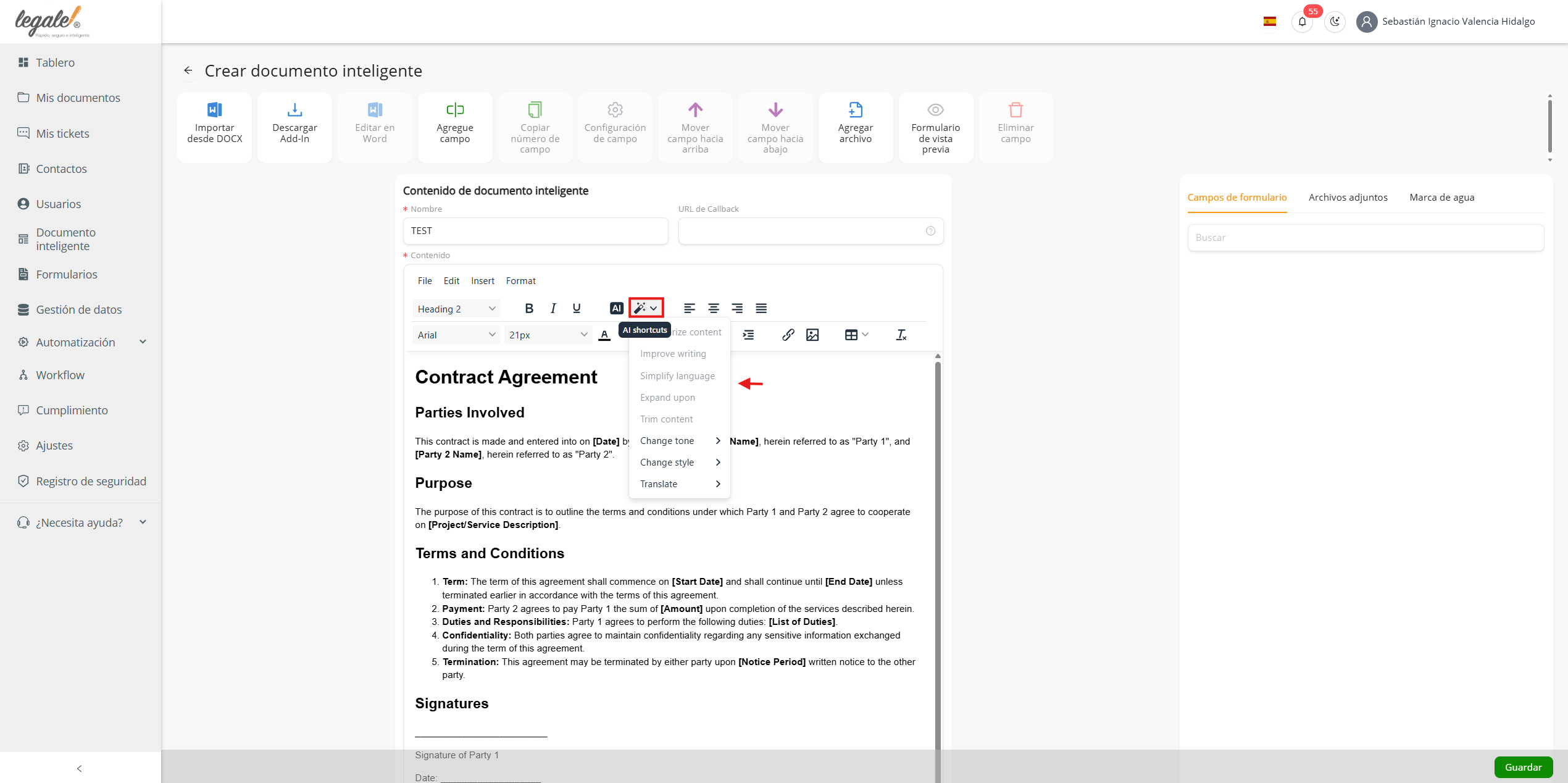Toggle underline formatting
The height and width of the screenshot is (783, 1568).
(x=577, y=308)
